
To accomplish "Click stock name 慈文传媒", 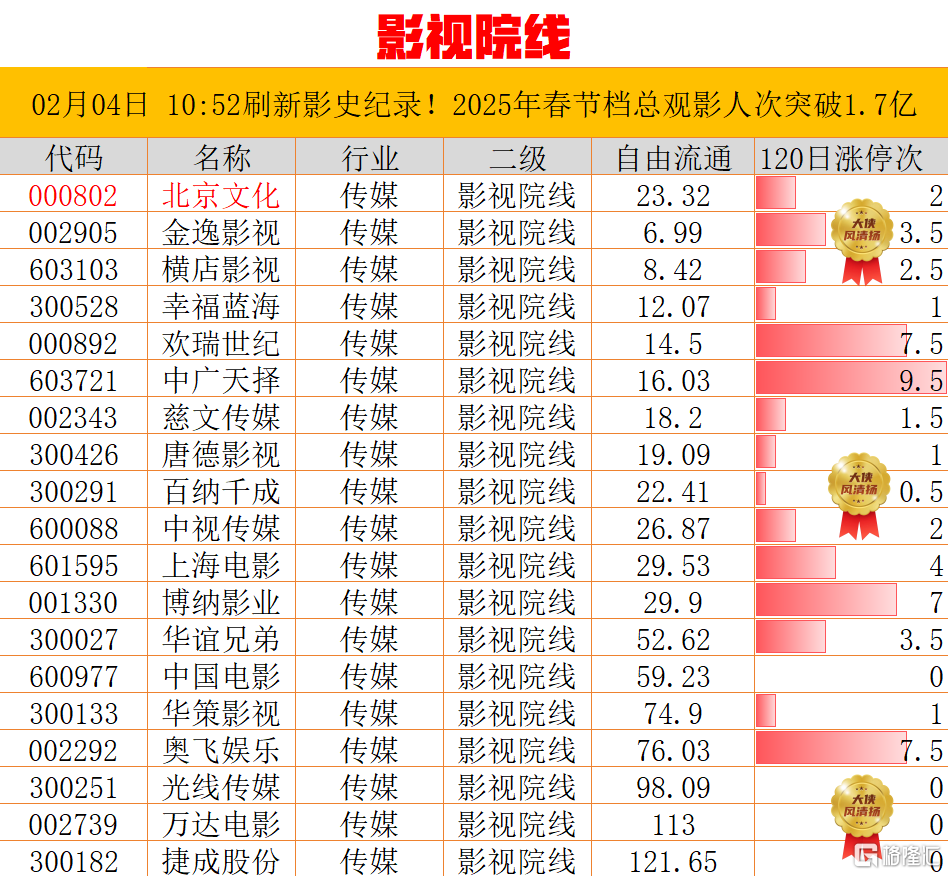I will (221, 418).
